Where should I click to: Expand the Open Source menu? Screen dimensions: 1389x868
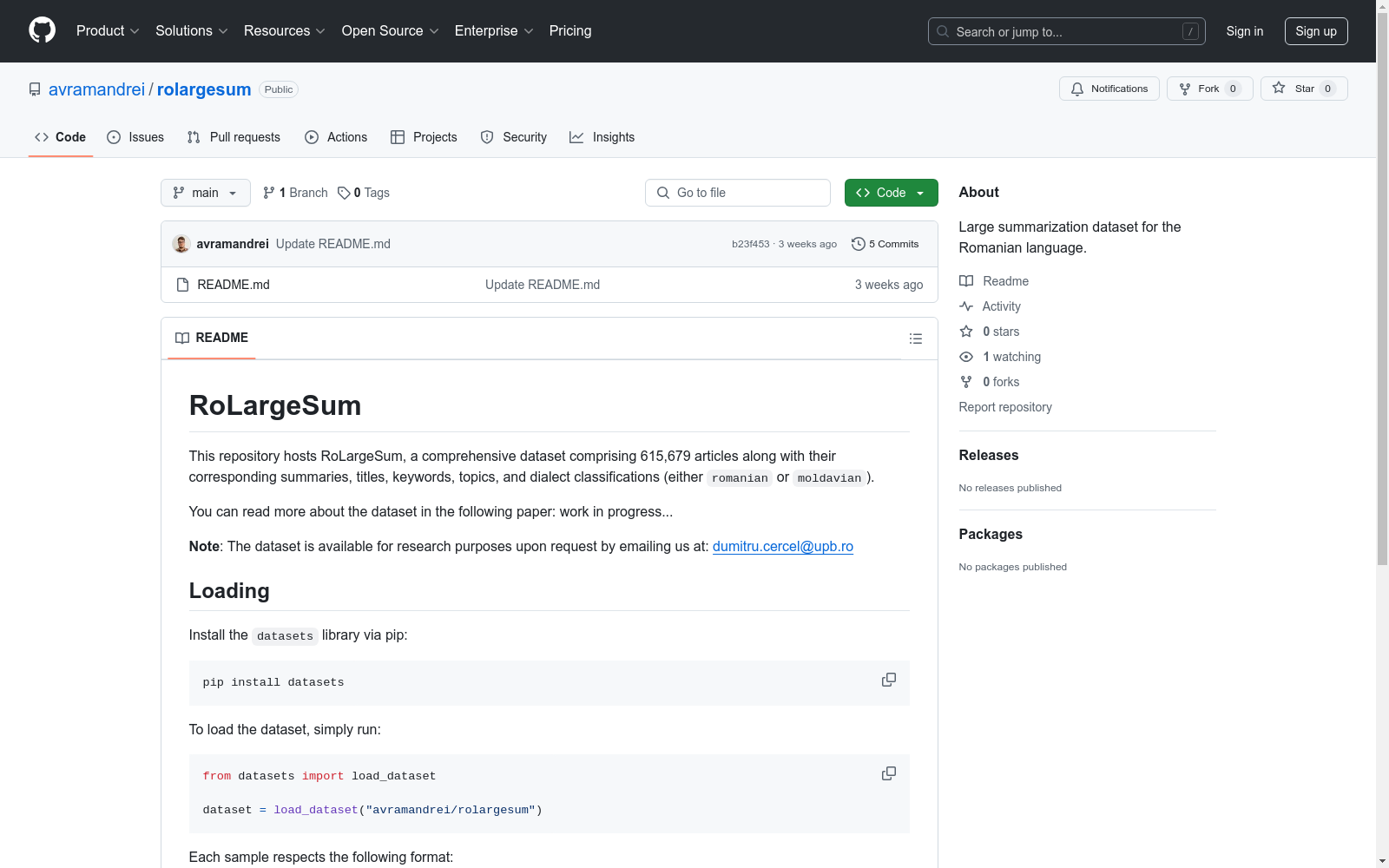(x=391, y=31)
